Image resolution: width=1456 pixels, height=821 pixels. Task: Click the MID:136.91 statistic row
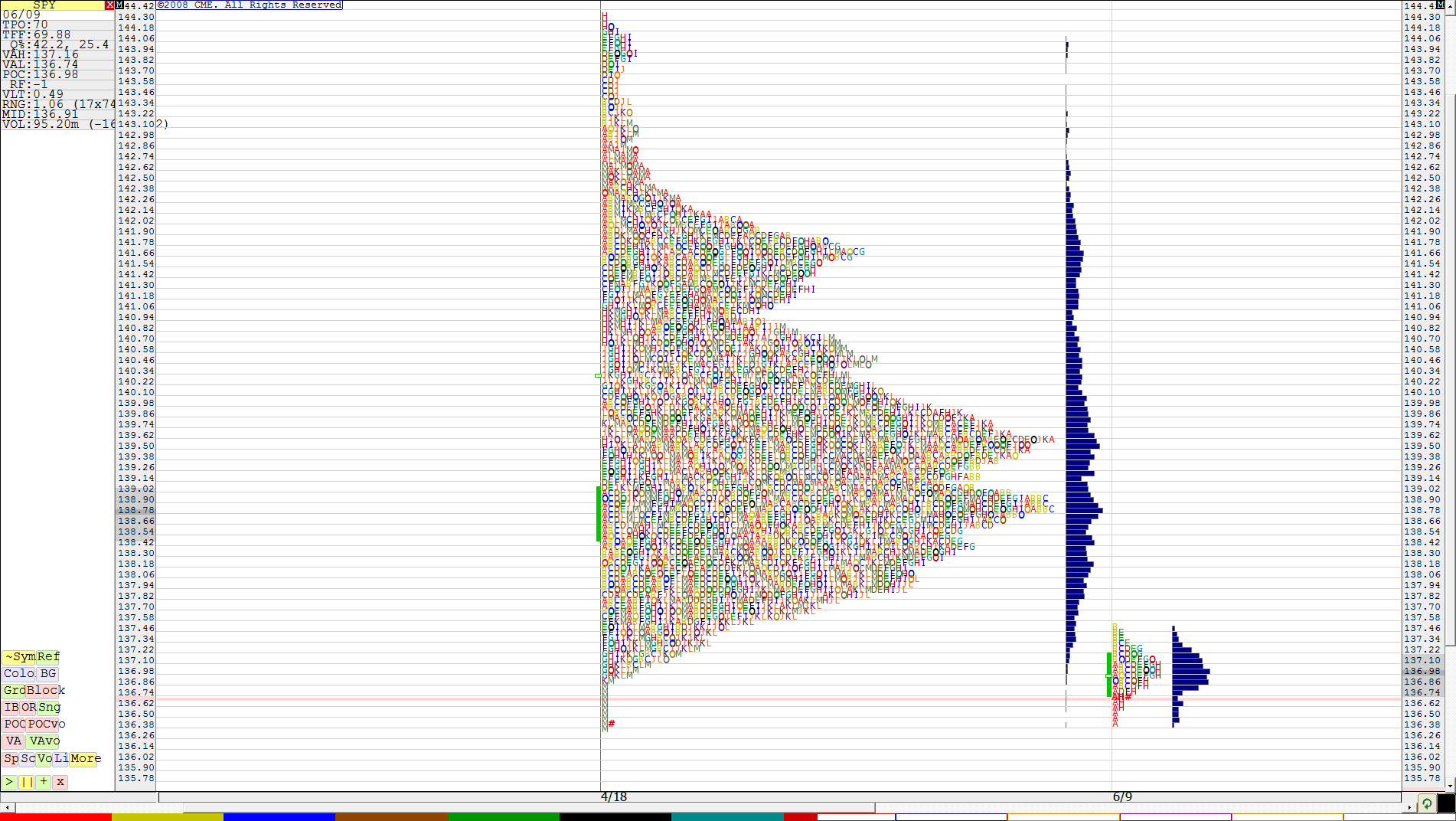click(57, 114)
